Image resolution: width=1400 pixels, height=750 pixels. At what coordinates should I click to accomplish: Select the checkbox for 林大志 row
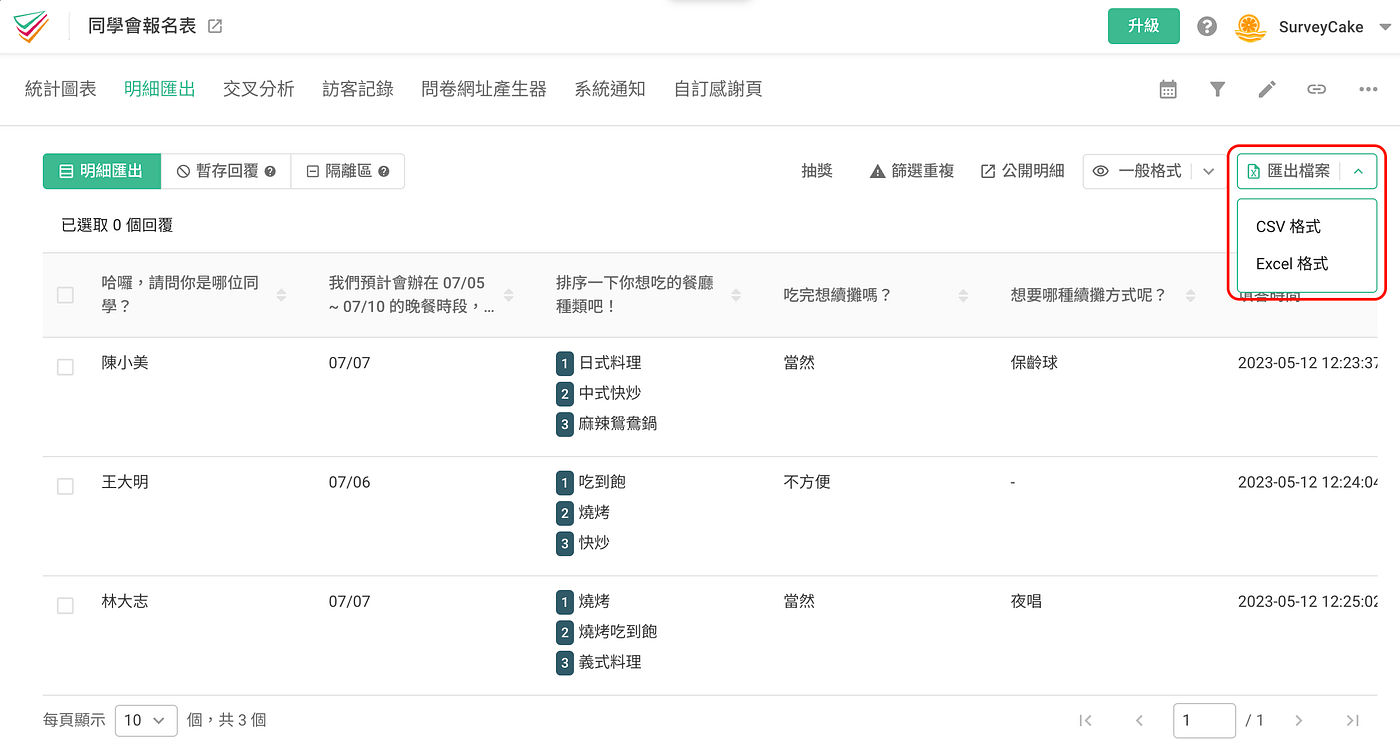click(65, 605)
